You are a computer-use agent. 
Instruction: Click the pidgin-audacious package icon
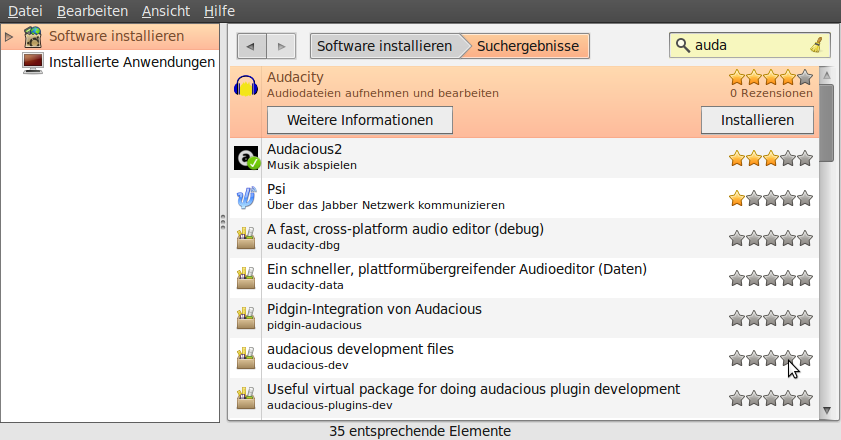pos(246,318)
